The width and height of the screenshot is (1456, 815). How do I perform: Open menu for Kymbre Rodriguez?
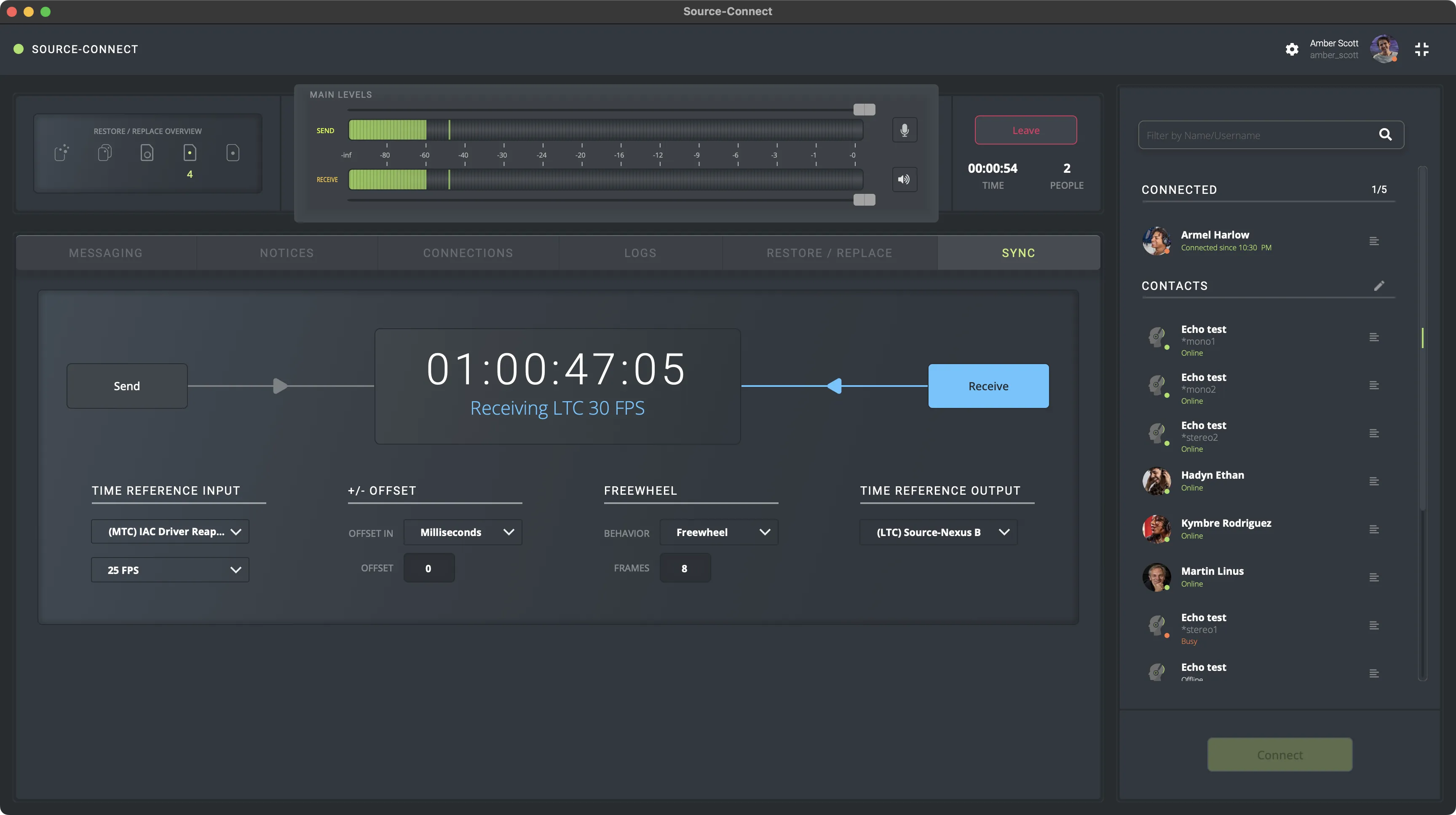point(1374,530)
